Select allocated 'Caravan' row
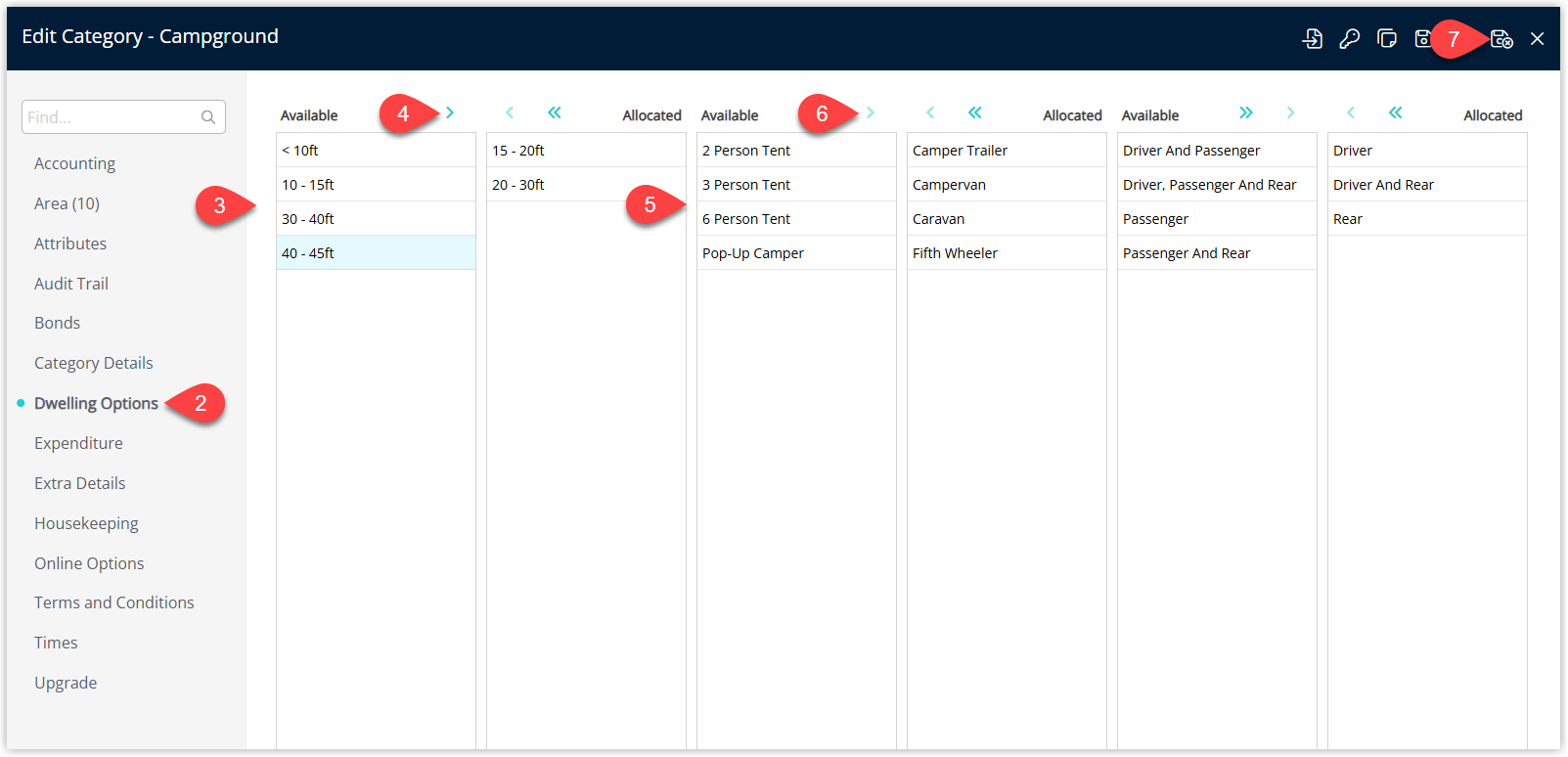 pos(1007,219)
